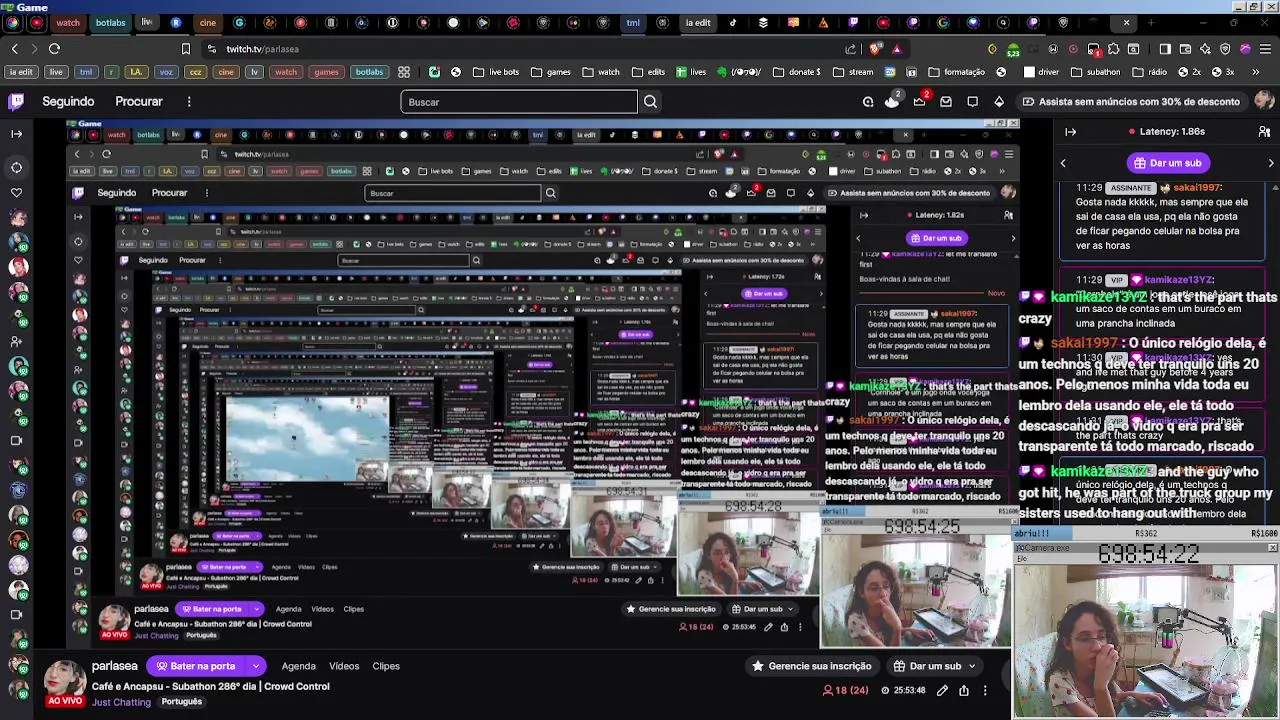
Task: Go to next chat banner with right chevron
Action: pos(1271,163)
